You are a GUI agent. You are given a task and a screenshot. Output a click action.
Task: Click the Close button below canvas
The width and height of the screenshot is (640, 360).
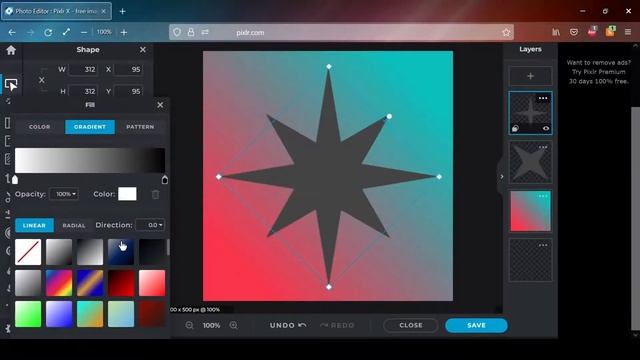click(x=411, y=325)
